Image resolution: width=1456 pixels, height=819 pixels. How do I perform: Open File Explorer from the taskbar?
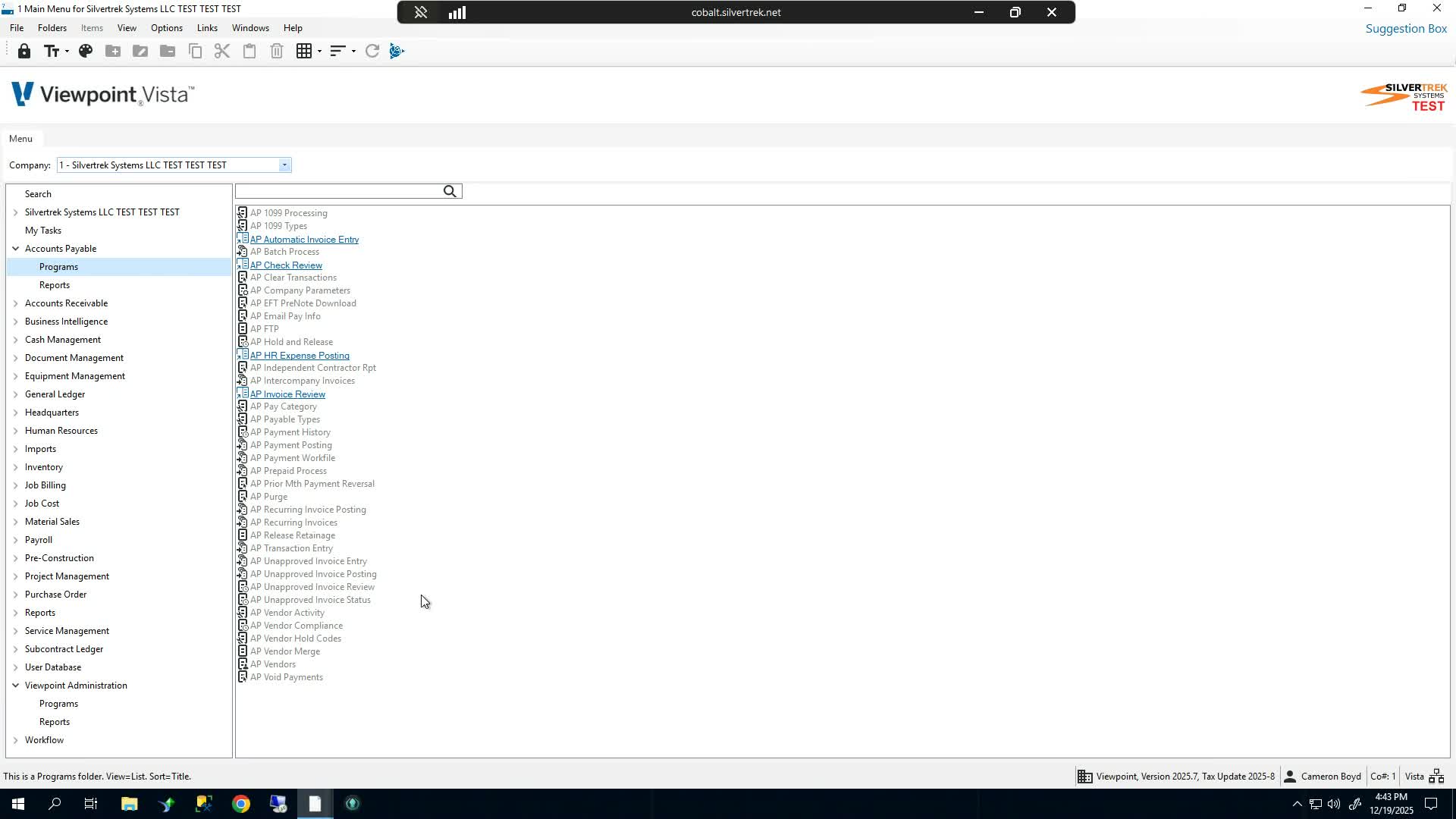(129, 804)
